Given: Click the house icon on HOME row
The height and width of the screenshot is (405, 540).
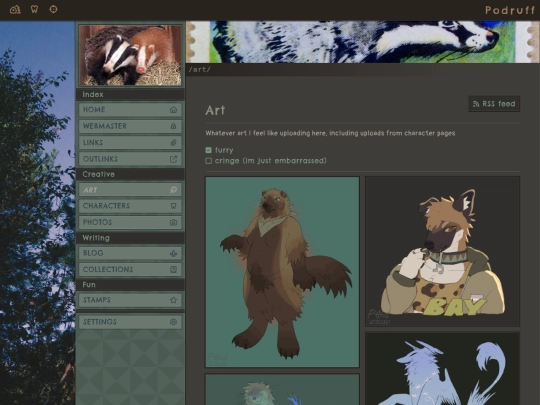Looking at the screenshot, I should (x=173, y=110).
